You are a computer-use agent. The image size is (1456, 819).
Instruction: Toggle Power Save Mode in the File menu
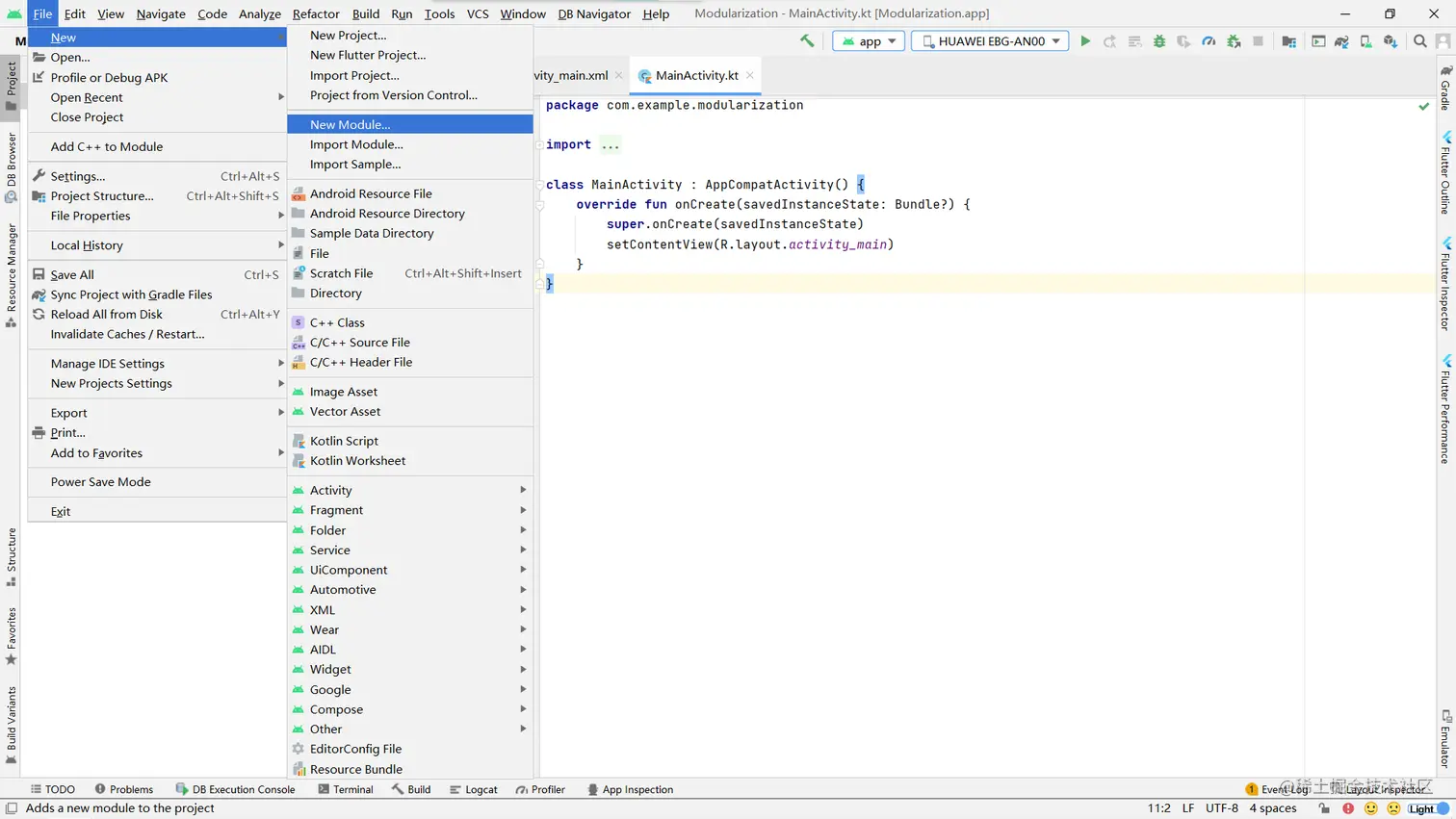pos(157,482)
